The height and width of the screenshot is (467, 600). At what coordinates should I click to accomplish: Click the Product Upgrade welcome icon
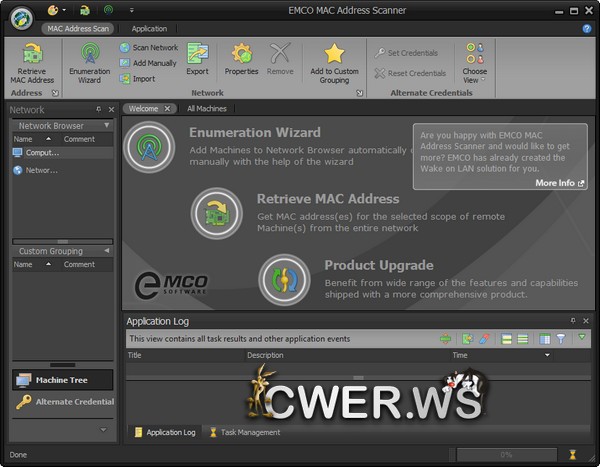[284, 279]
